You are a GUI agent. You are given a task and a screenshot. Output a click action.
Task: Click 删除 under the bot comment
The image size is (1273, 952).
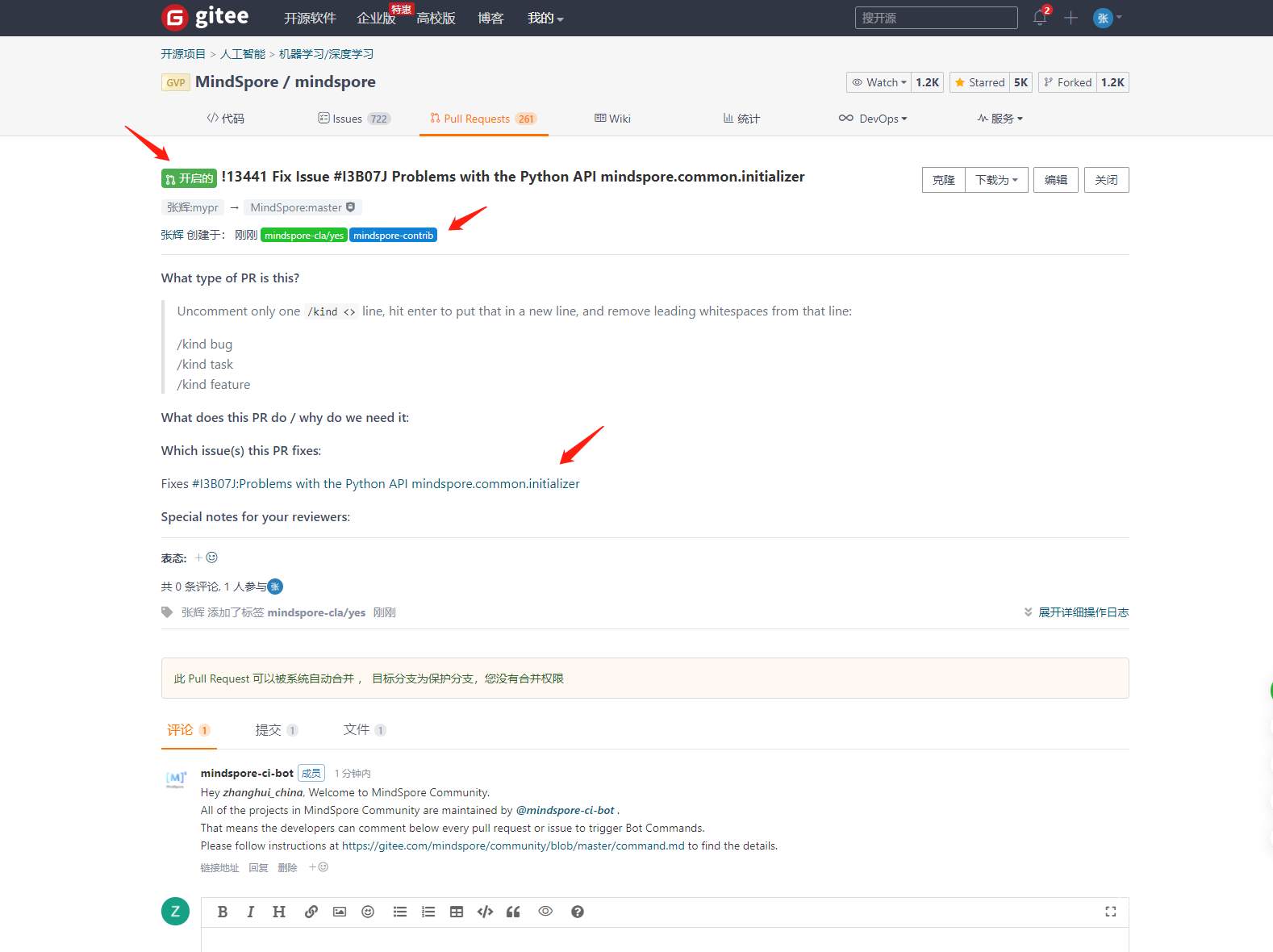pyautogui.click(x=287, y=868)
